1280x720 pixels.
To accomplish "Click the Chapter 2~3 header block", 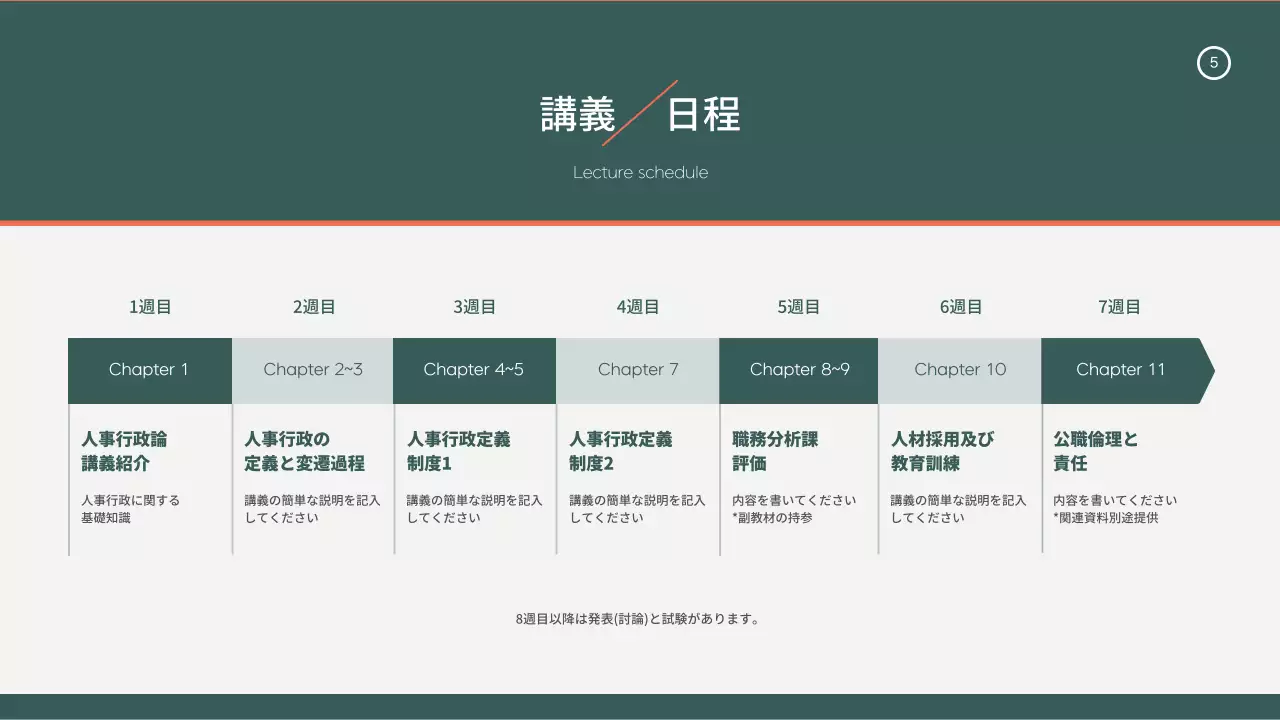I will (313, 369).
